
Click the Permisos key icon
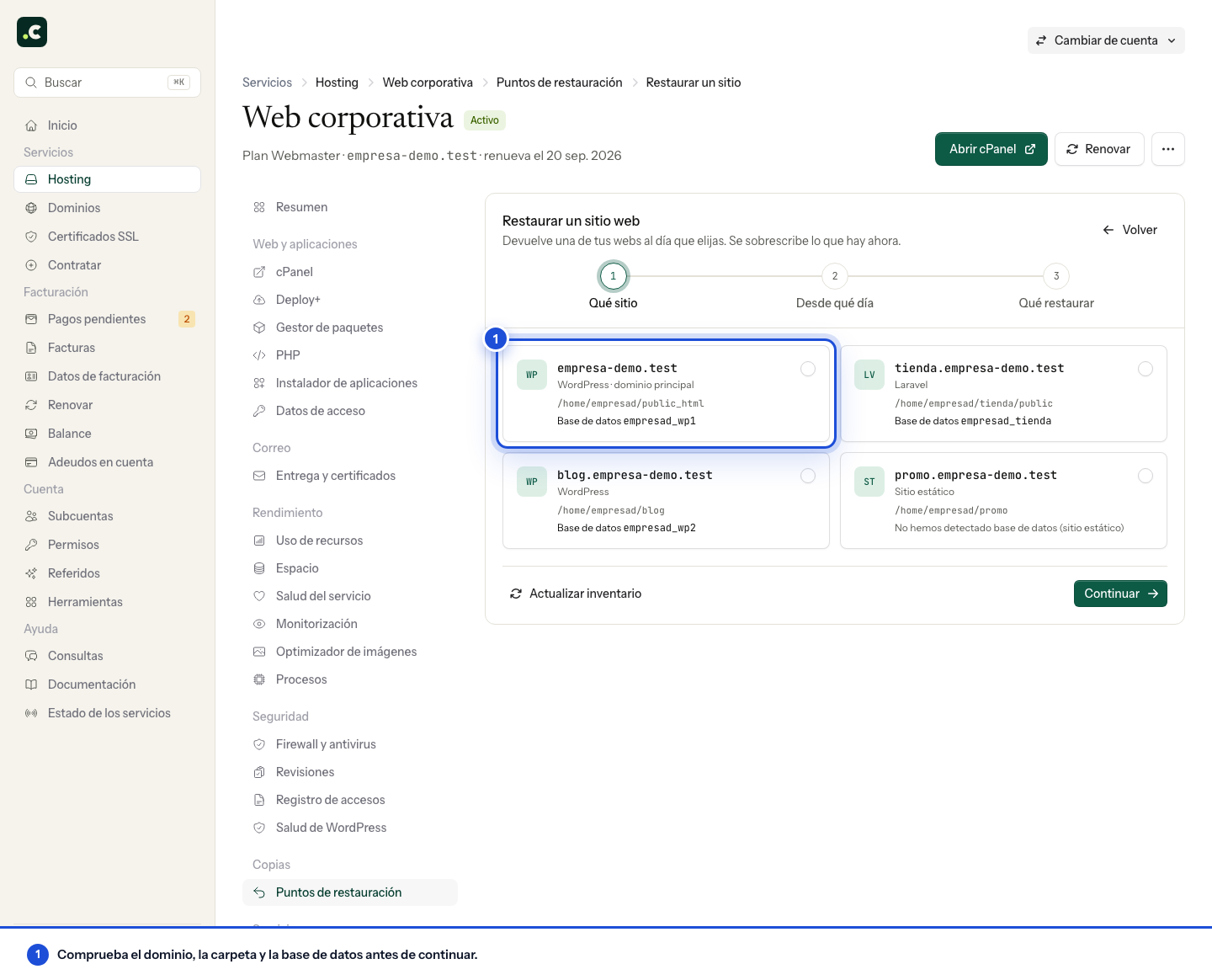[31, 545]
